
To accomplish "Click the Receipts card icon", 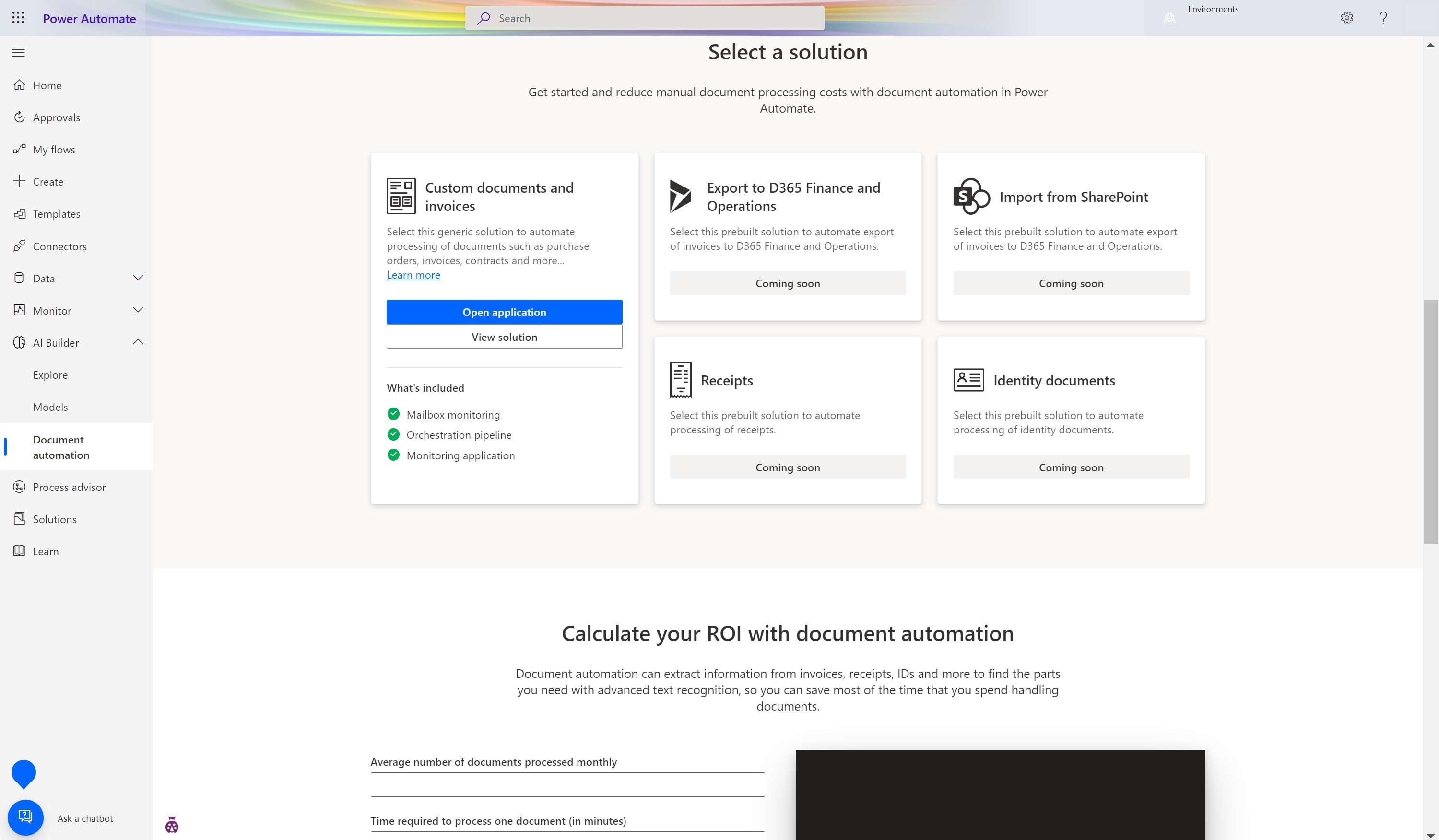I will (680, 380).
